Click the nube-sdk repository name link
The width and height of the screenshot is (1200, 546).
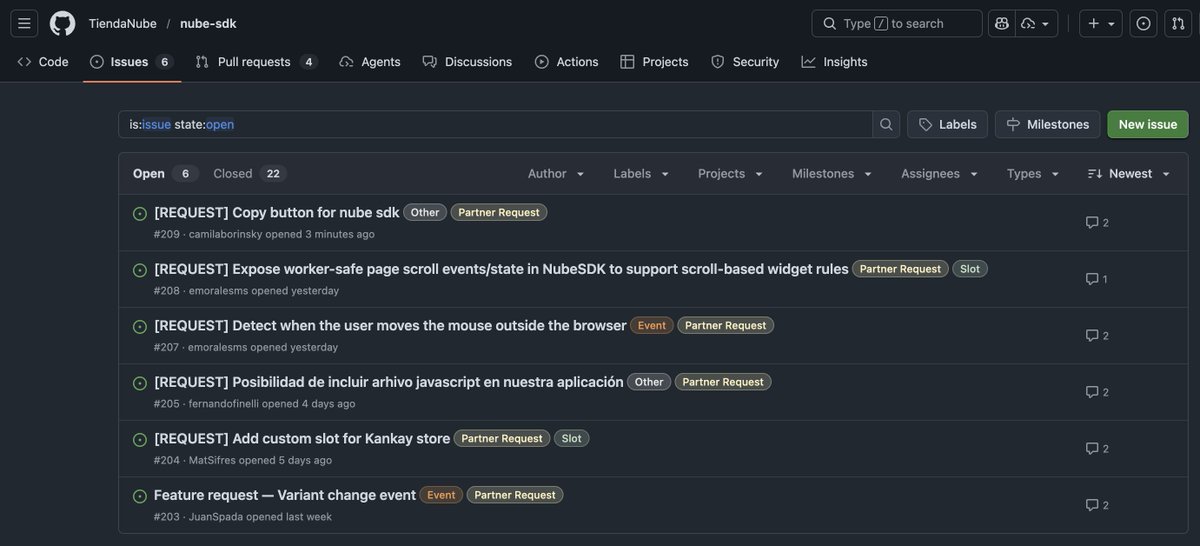[x=208, y=23]
